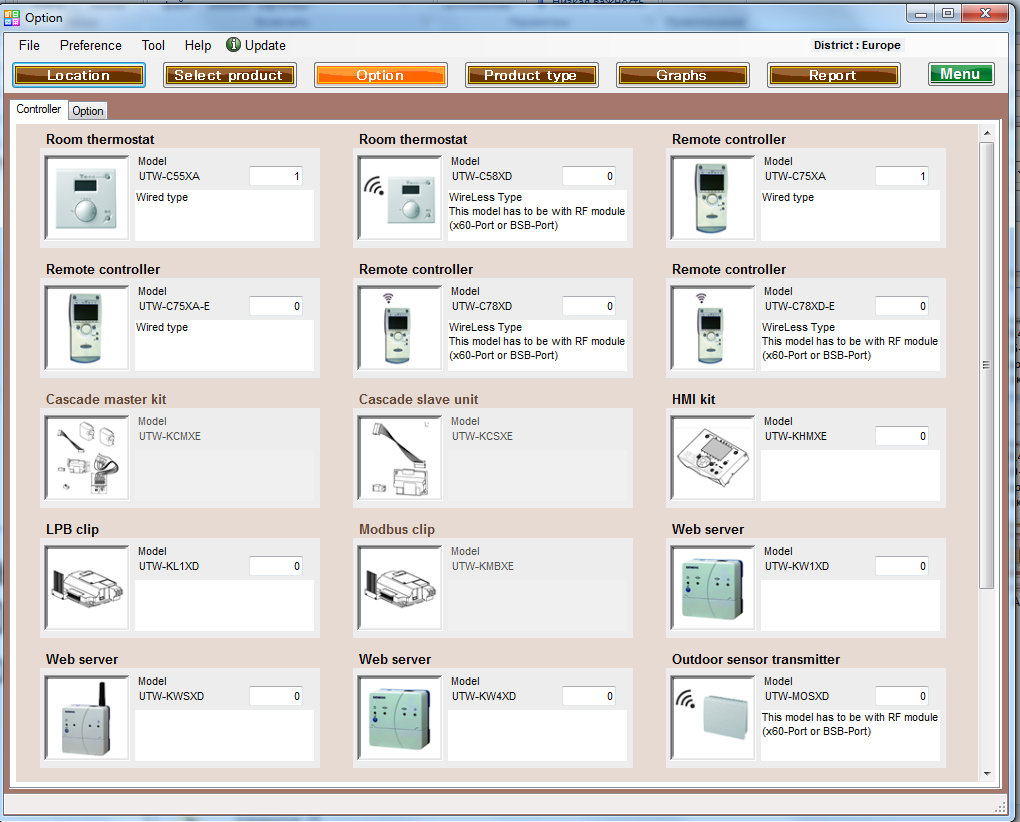Open the File menu

coord(29,45)
